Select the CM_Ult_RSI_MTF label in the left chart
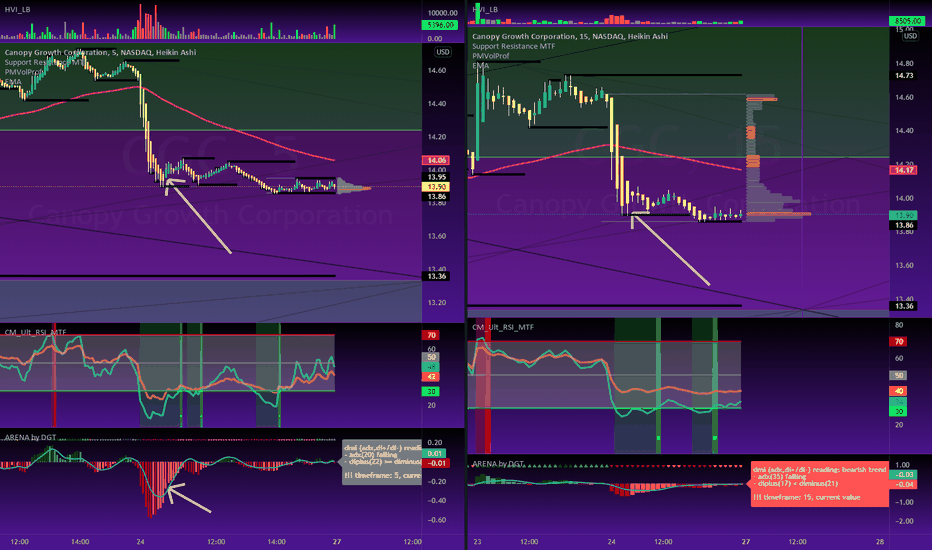 tap(36, 332)
